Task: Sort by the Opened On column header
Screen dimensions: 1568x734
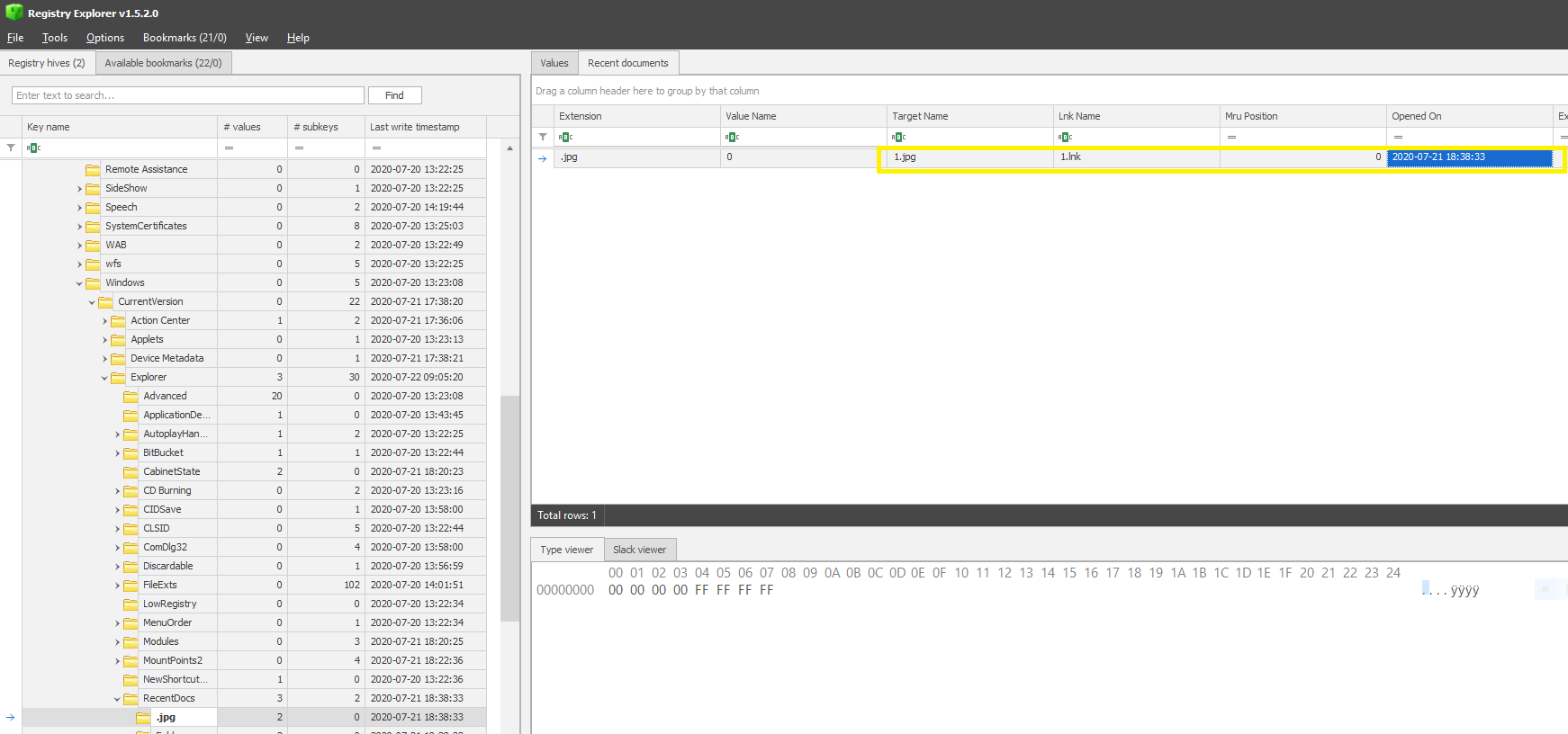Action: click(x=1467, y=116)
